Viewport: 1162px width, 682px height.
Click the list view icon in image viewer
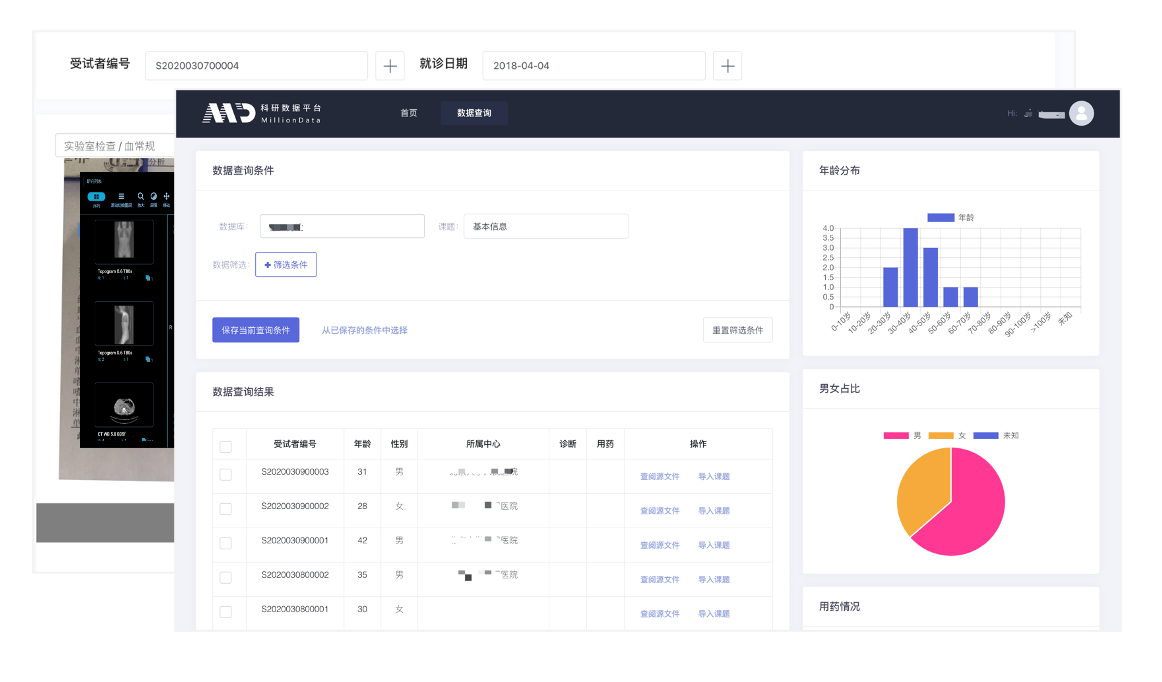tap(121, 197)
